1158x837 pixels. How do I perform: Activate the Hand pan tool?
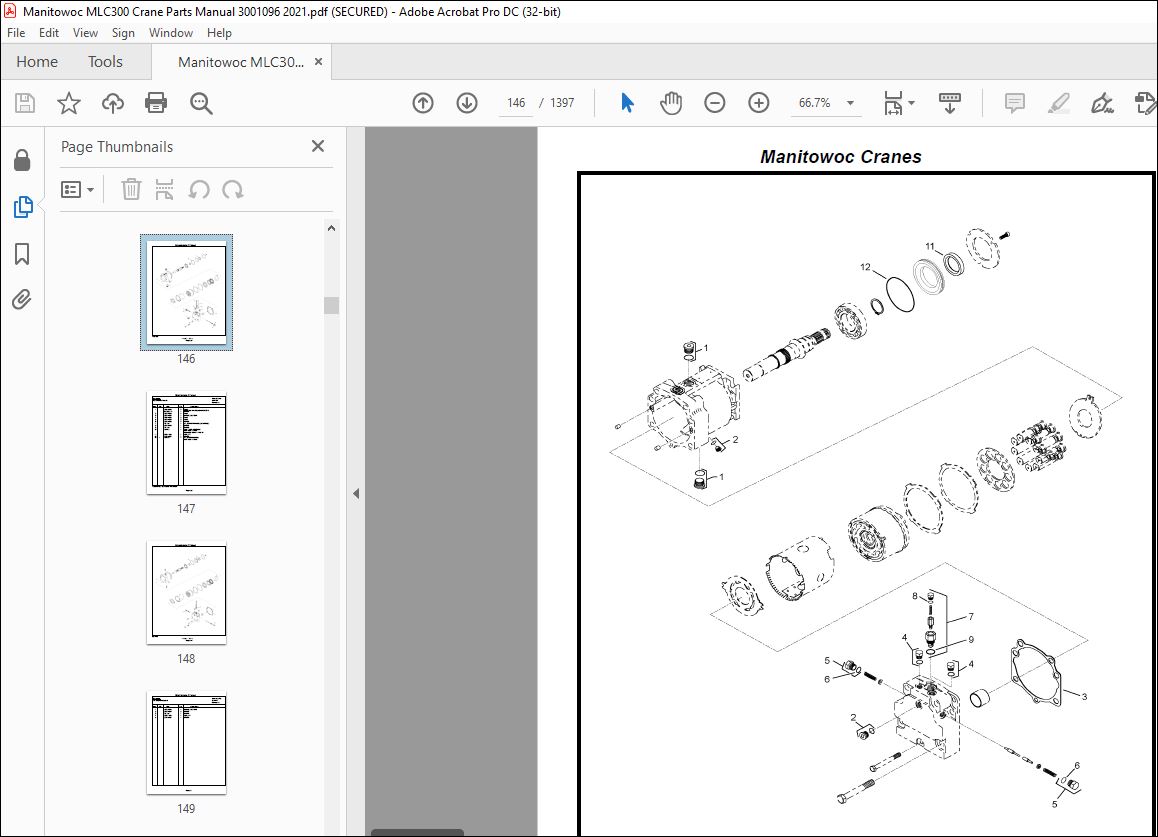click(x=671, y=103)
